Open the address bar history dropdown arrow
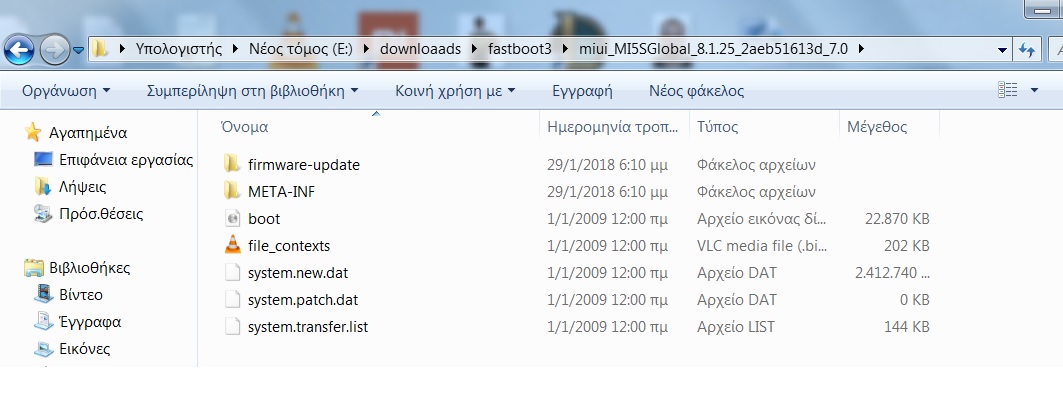The height and width of the screenshot is (416, 1063). pos(1002,49)
